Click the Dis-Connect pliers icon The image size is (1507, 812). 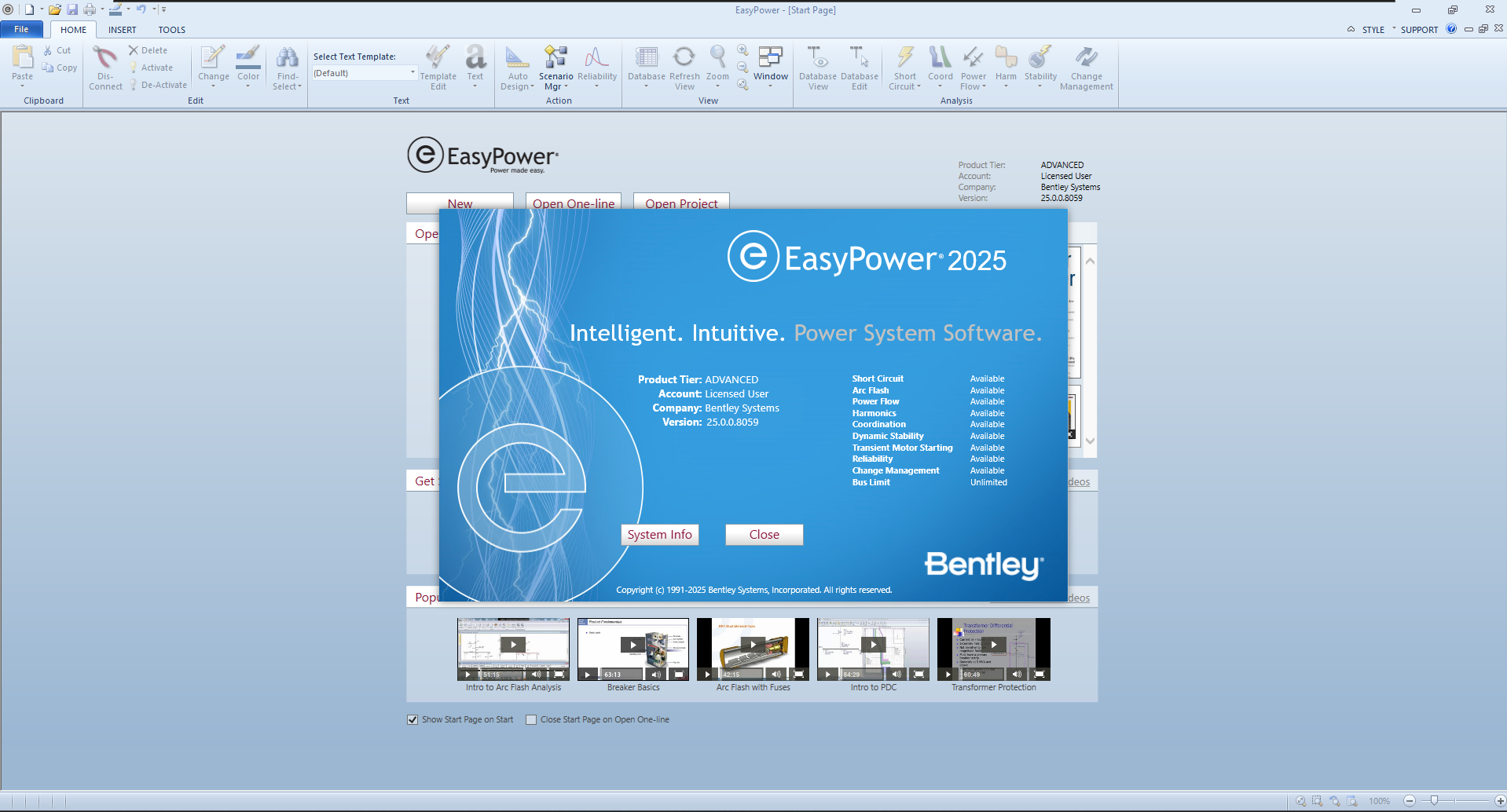point(105,57)
